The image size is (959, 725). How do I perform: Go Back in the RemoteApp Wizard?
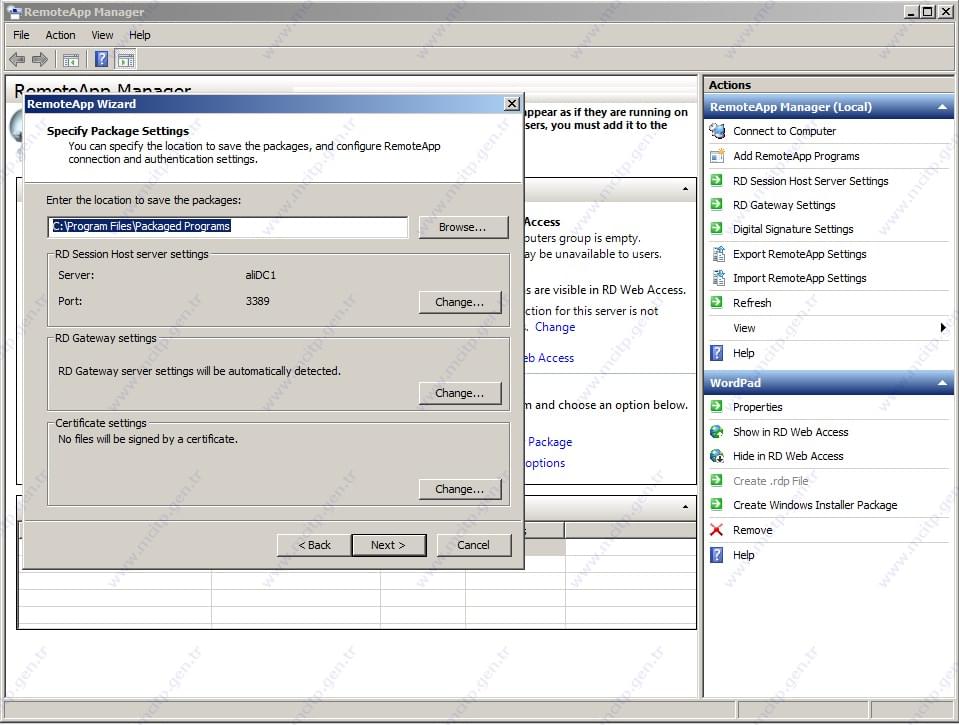click(314, 545)
